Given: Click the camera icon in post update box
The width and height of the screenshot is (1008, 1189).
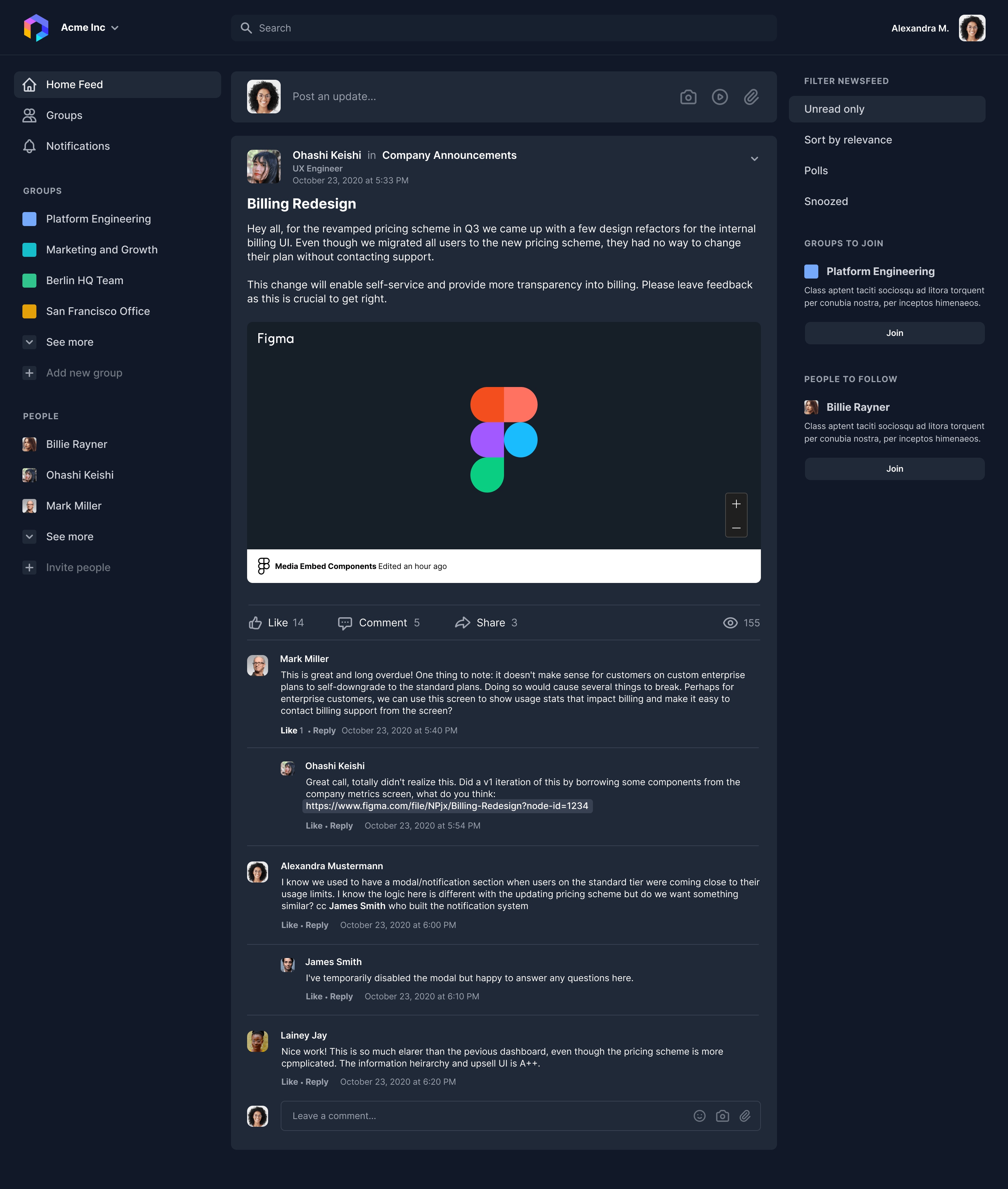Looking at the screenshot, I should 688,97.
